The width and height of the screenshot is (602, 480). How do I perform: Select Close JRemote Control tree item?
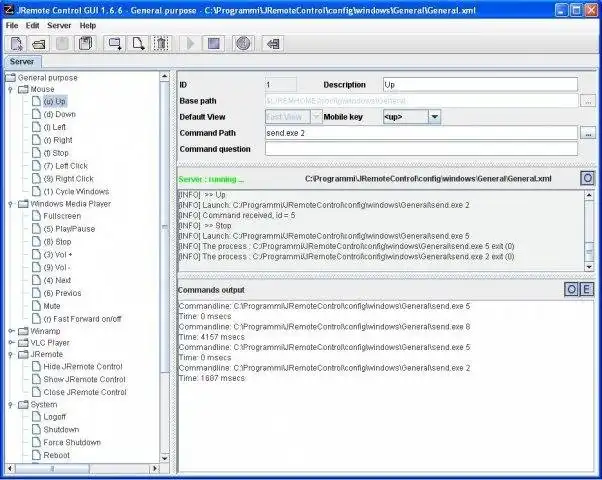click(85, 392)
